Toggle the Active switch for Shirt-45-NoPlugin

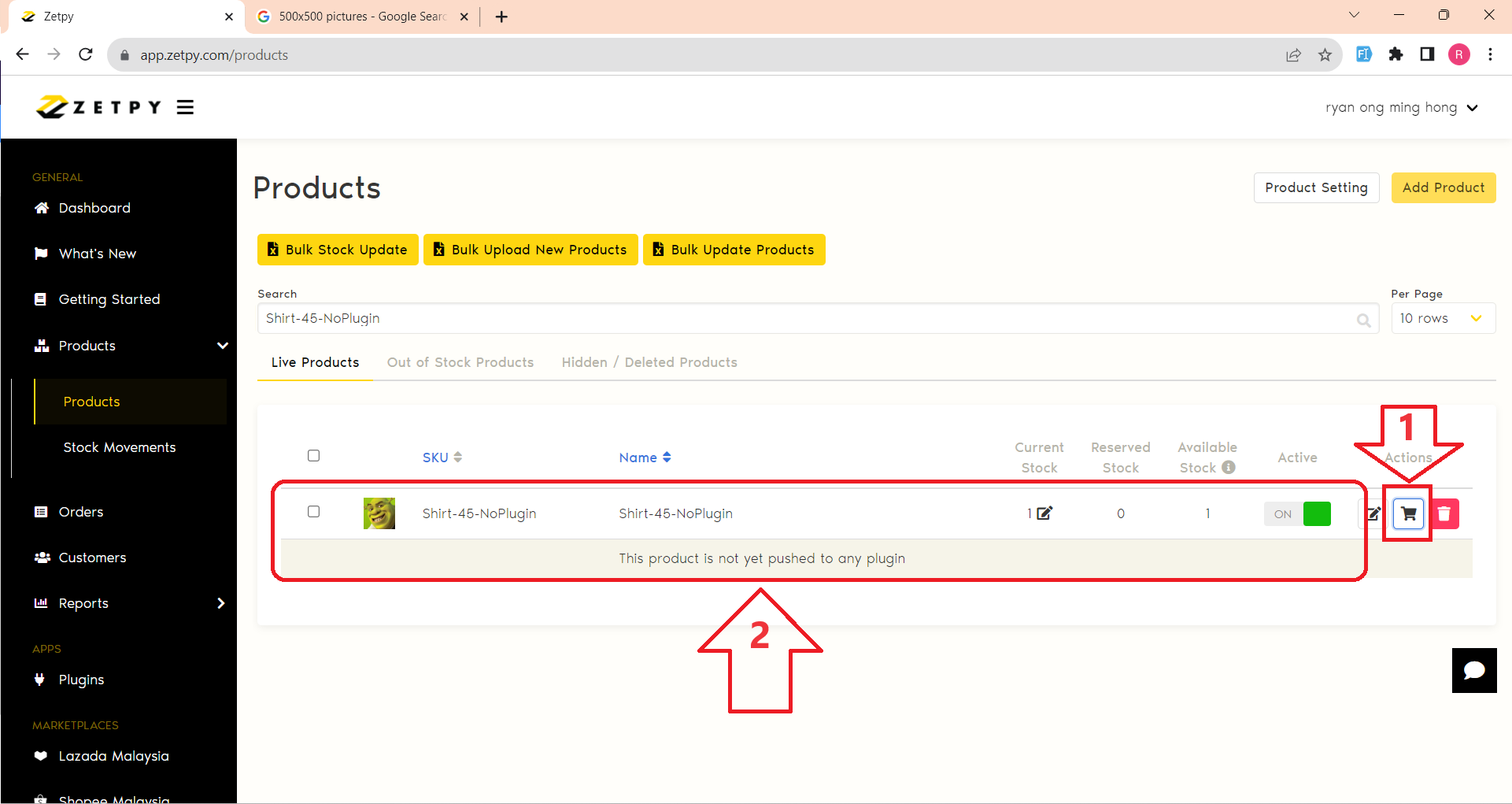point(1297,513)
